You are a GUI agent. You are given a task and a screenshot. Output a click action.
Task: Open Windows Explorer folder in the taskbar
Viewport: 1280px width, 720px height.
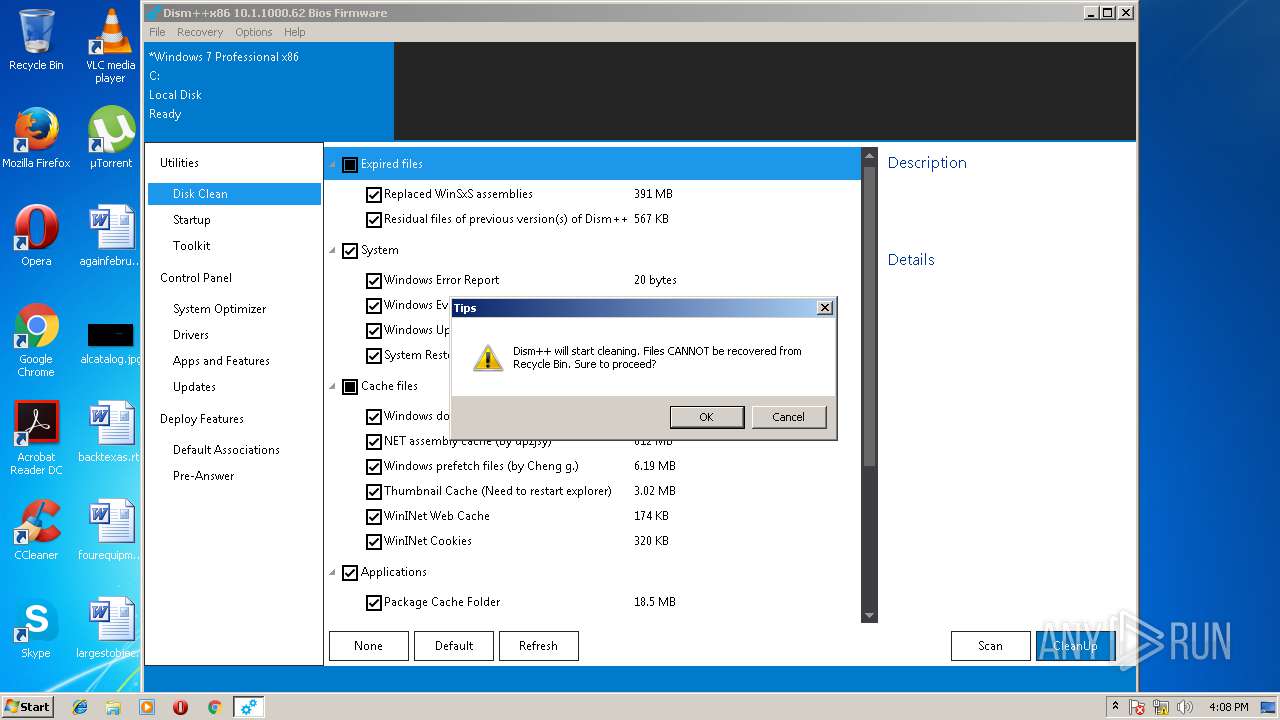tap(113, 707)
